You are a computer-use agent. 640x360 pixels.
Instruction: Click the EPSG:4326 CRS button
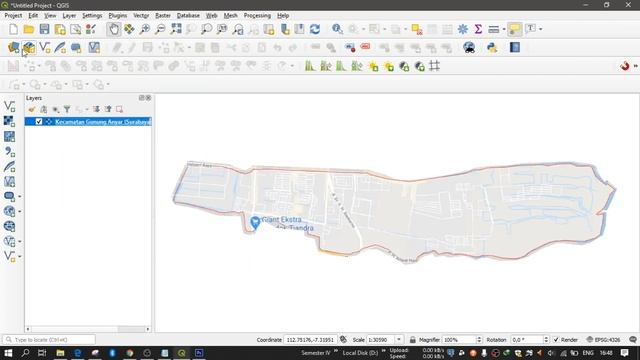tap(603, 340)
